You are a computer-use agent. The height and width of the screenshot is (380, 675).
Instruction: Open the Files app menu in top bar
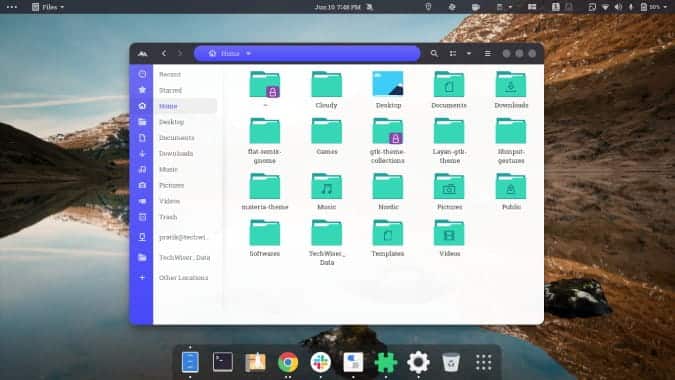(x=48, y=7)
